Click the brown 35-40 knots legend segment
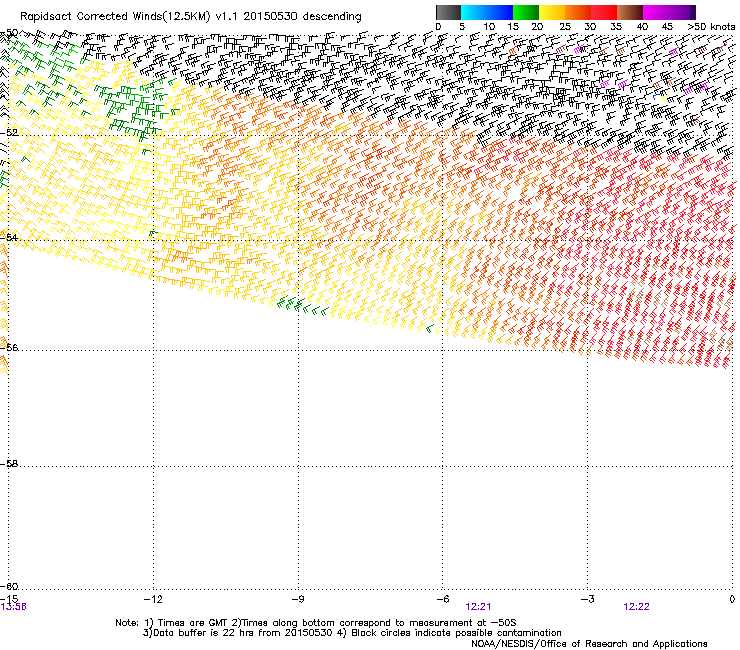Viewport: 740px width, 650px height. 630,12
